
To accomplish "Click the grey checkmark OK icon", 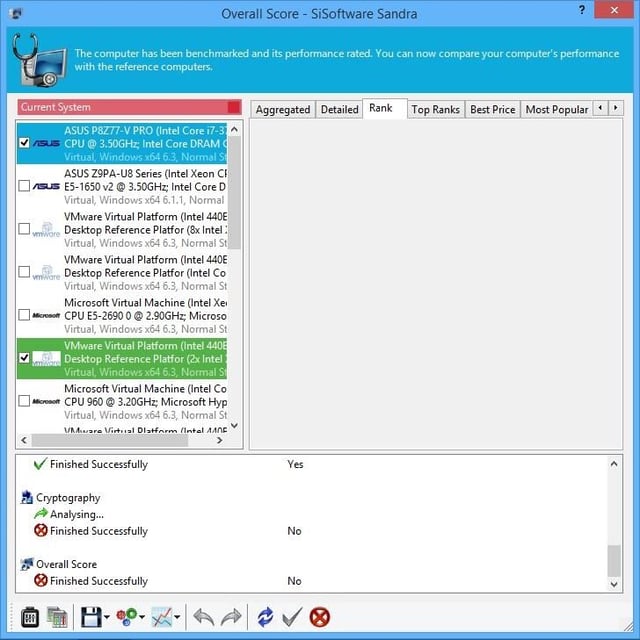I will point(292,617).
